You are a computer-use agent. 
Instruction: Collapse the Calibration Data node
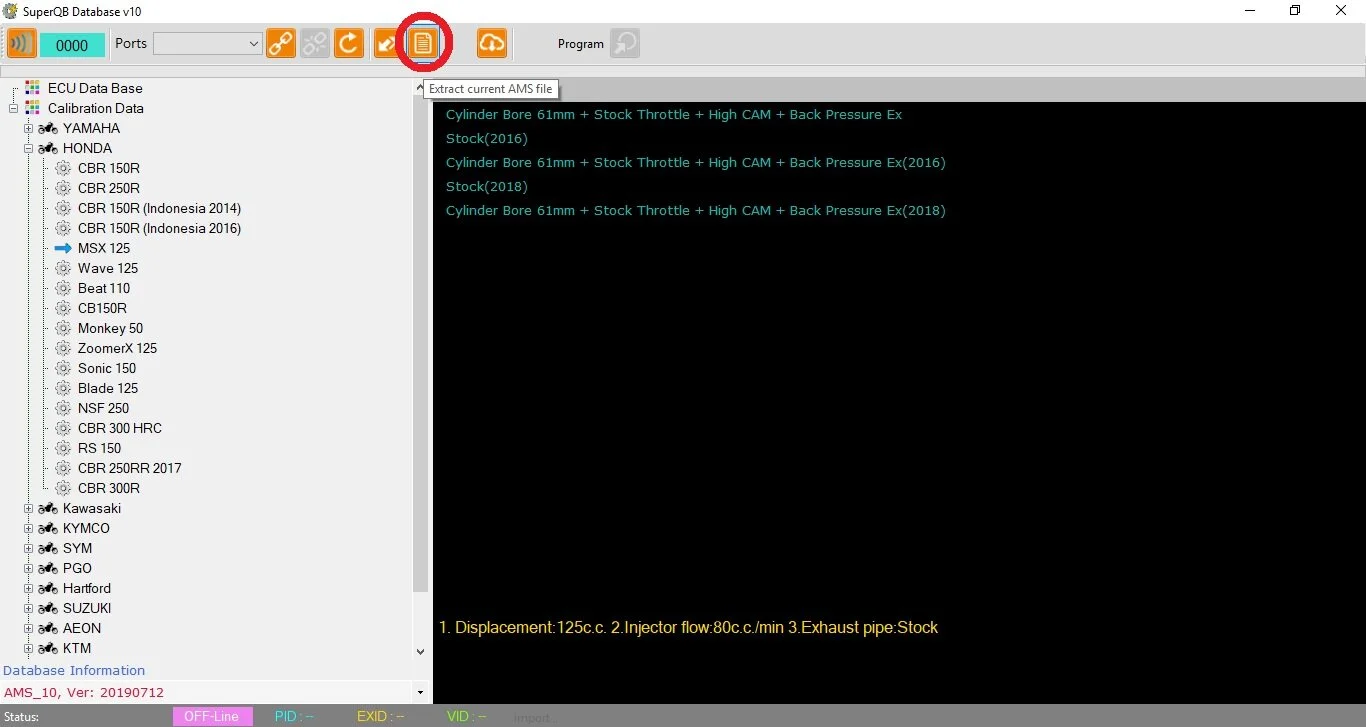click(14, 108)
